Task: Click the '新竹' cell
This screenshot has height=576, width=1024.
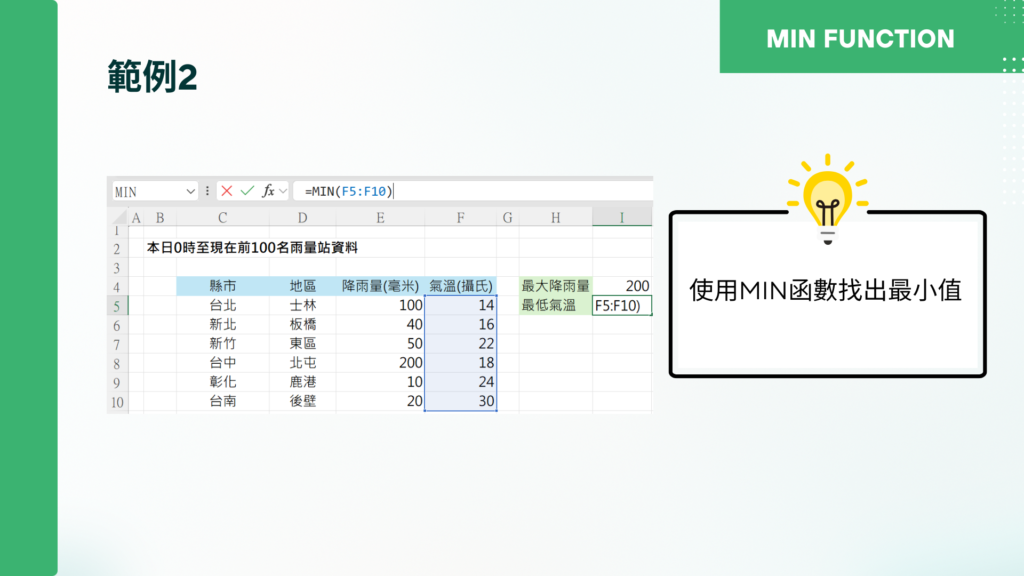Action: tap(223, 344)
